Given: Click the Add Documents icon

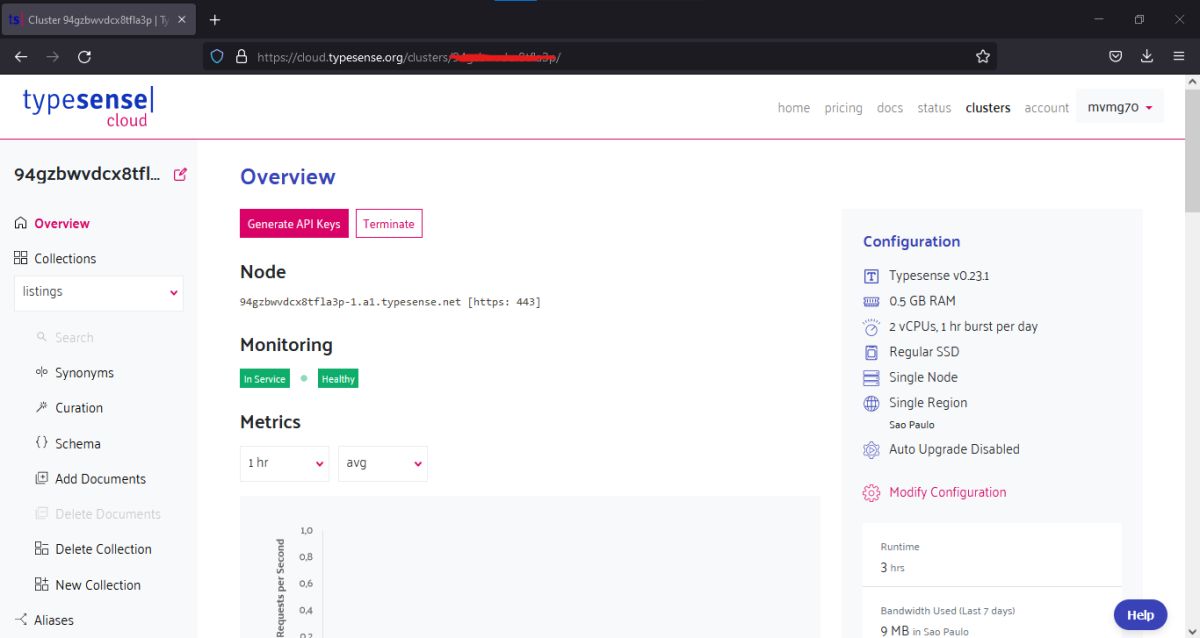Looking at the screenshot, I should tap(42, 478).
